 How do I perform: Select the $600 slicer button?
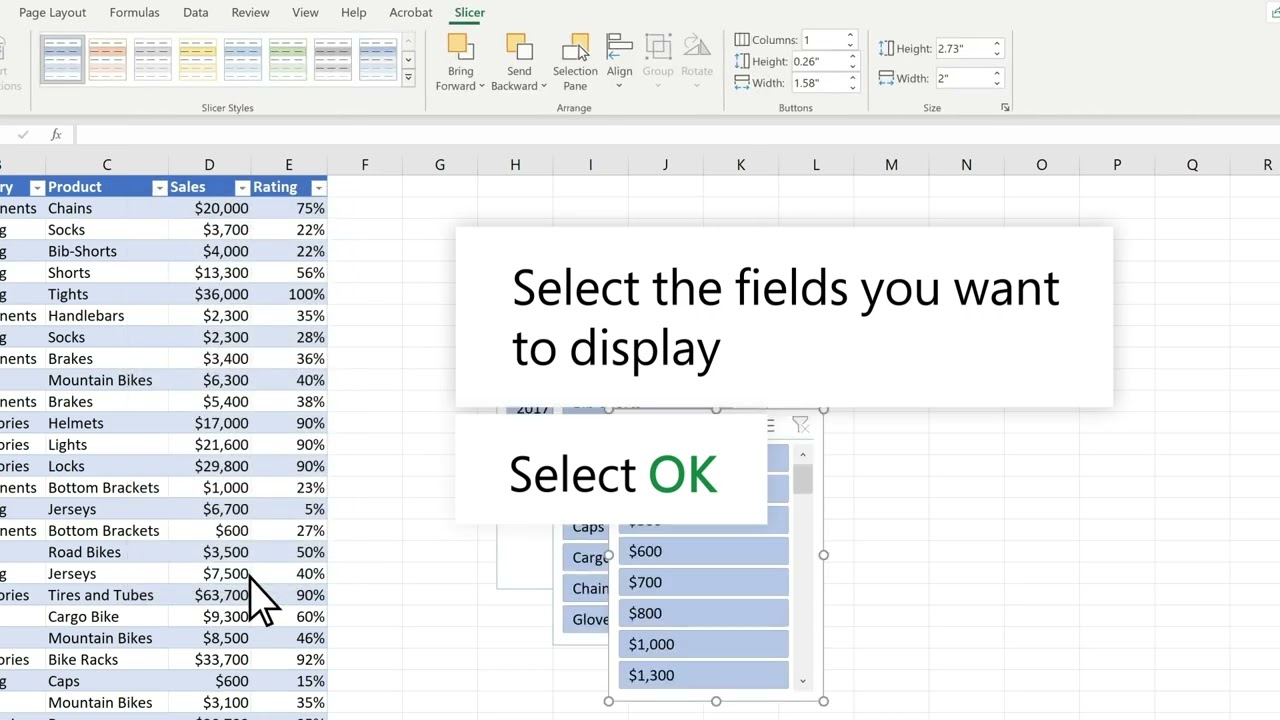704,551
